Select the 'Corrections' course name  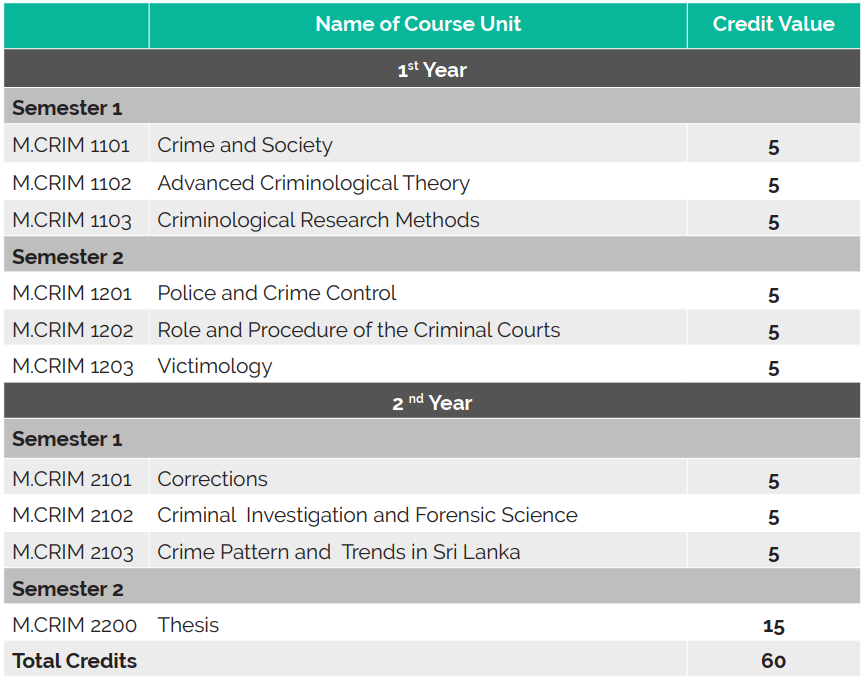click(x=213, y=479)
